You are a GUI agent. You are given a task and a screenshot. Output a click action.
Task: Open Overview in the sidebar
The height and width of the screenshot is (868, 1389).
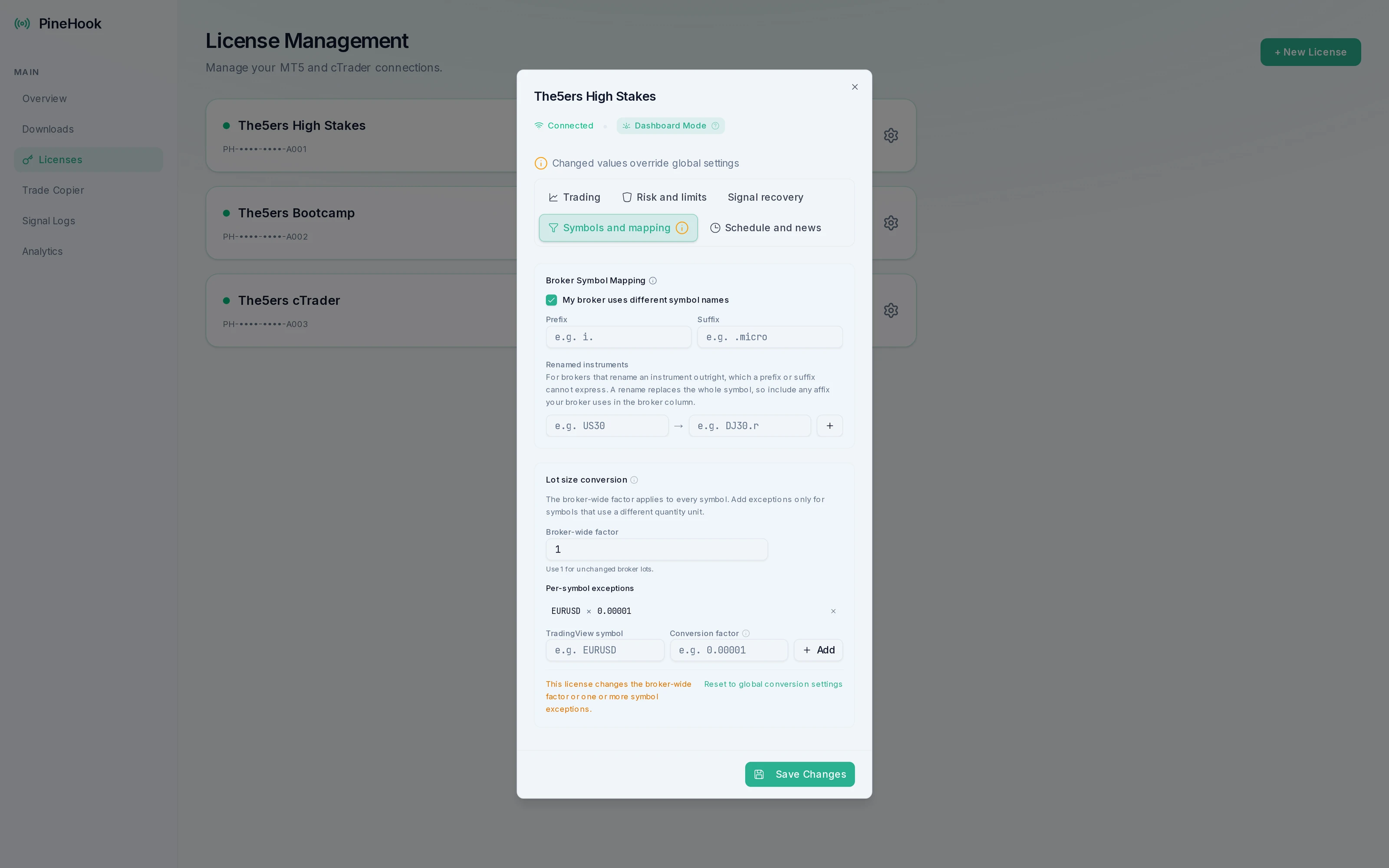pyautogui.click(x=89, y=99)
